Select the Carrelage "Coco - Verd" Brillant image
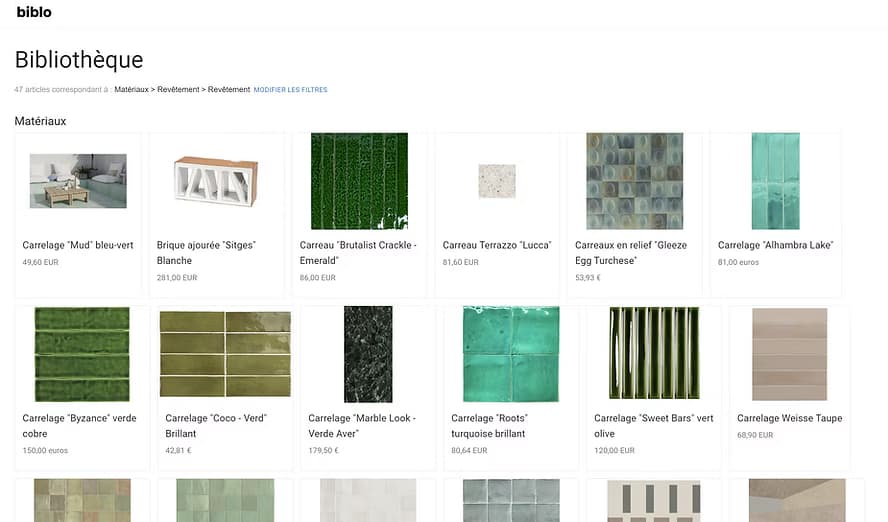 pyautogui.click(x=225, y=354)
